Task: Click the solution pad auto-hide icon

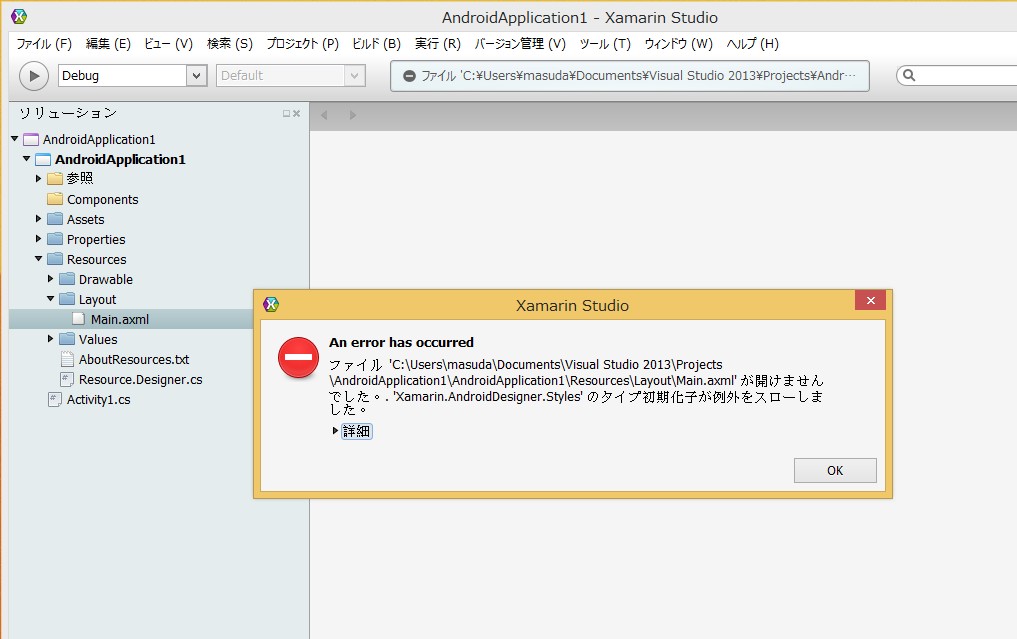Action: click(286, 114)
